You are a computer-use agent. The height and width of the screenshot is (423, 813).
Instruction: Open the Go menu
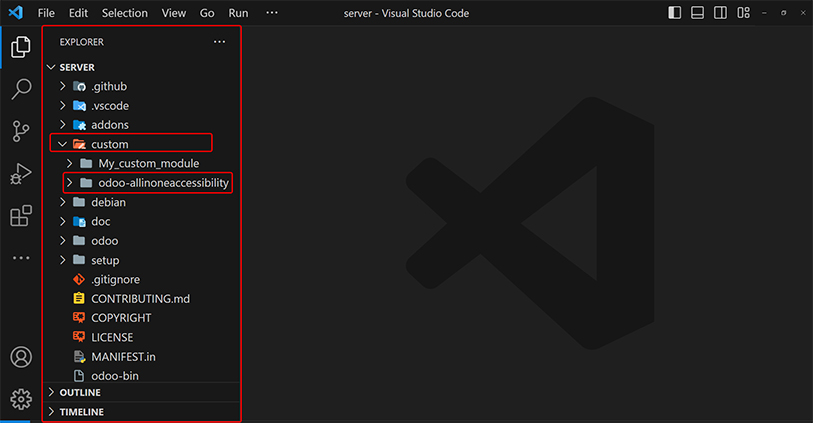click(x=207, y=13)
